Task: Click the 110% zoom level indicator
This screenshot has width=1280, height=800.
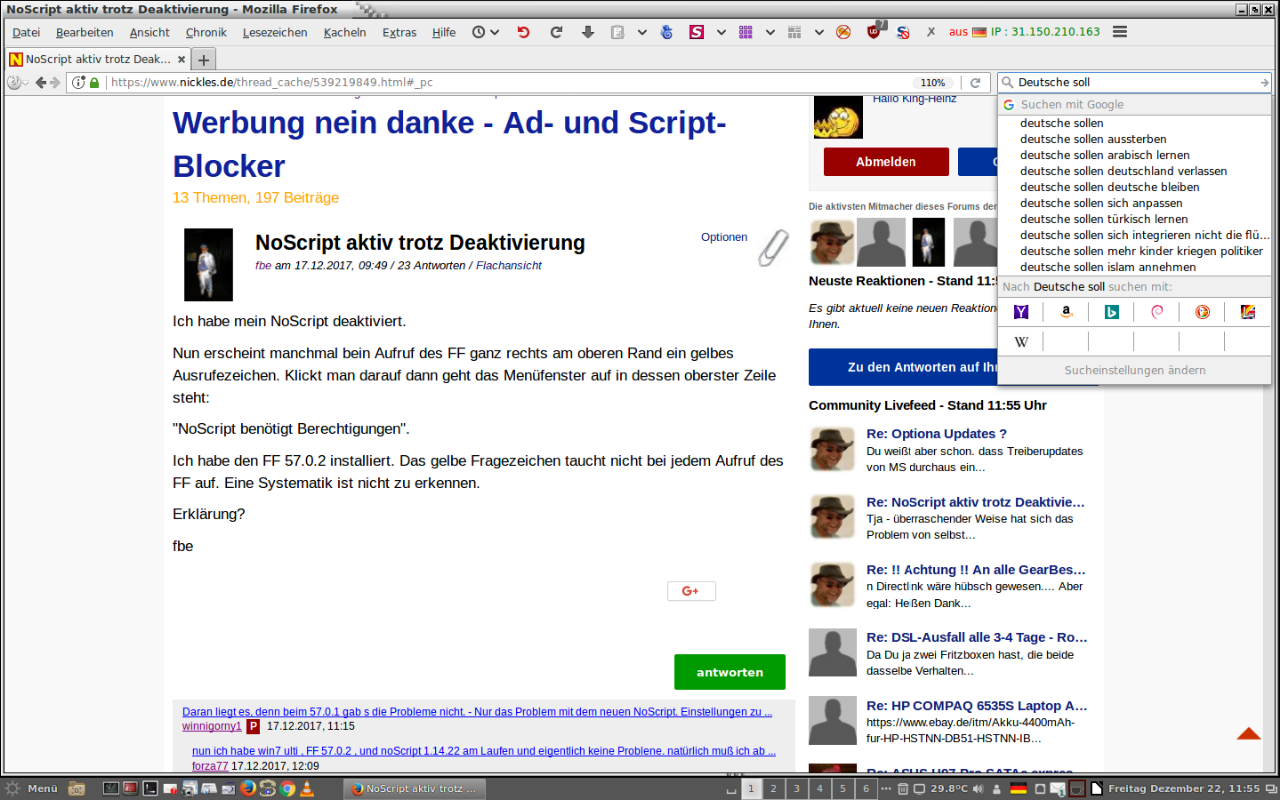Action: click(933, 83)
